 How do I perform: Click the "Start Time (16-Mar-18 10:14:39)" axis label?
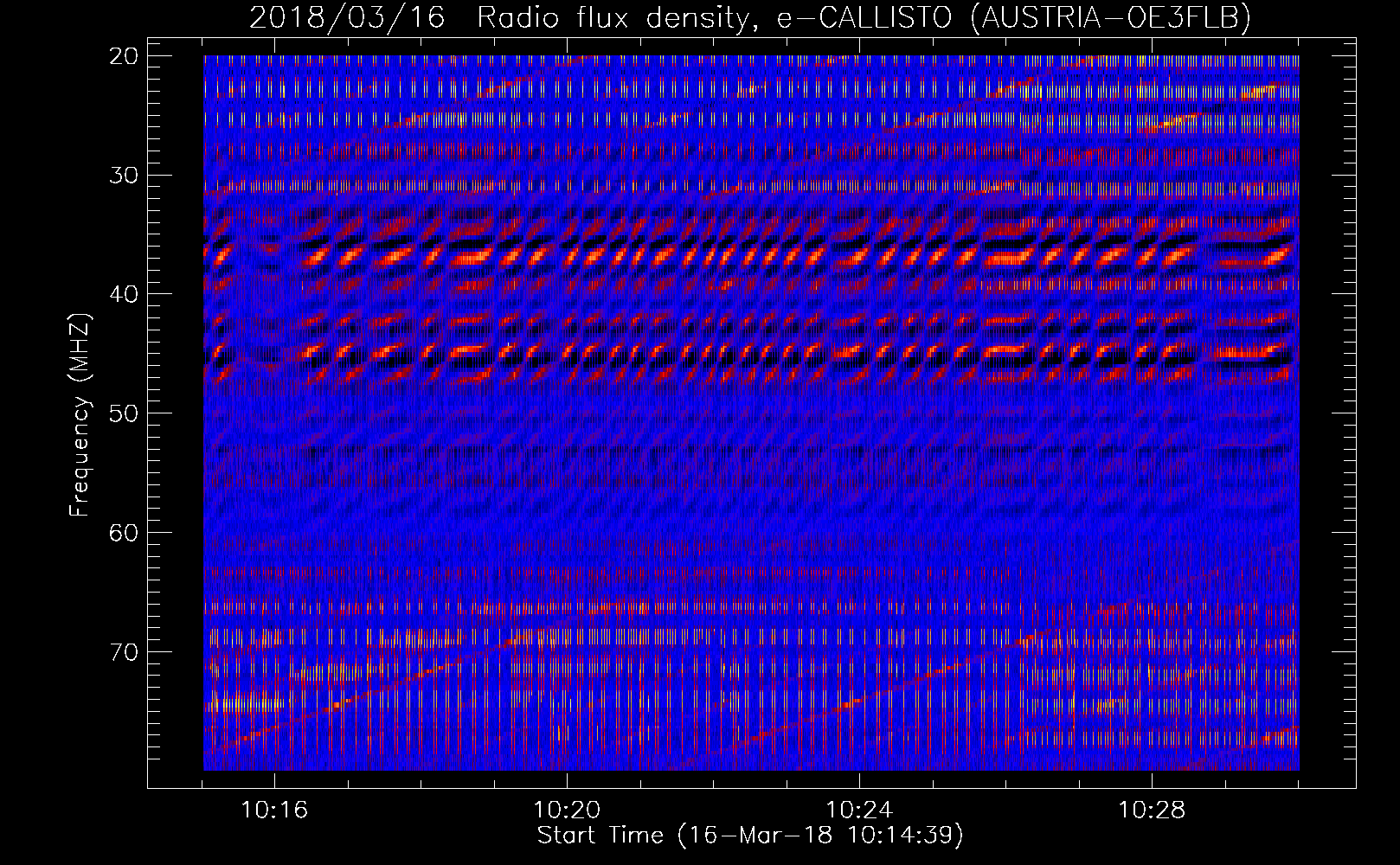point(750,836)
